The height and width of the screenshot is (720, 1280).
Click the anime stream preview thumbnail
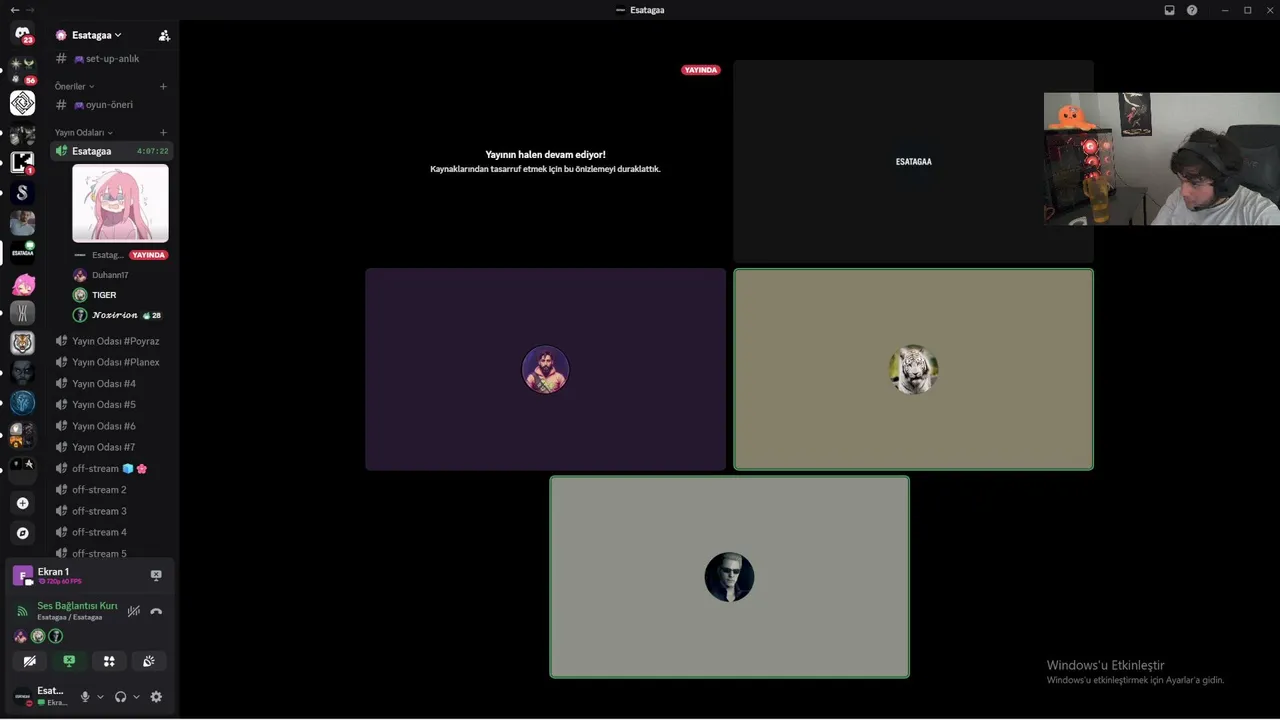[x=121, y=203]
